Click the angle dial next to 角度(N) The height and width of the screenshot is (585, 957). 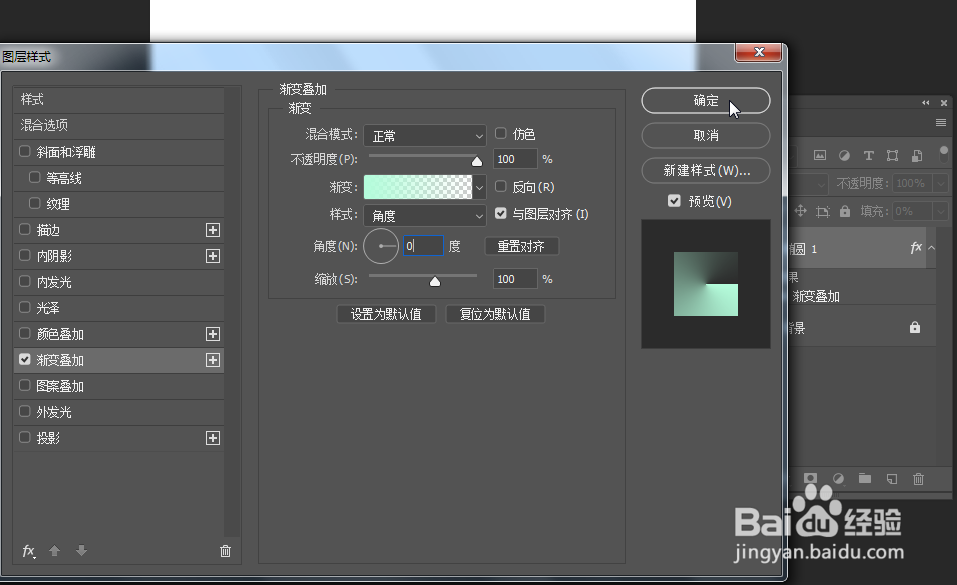pyautogui.click(x=381, y=246)
